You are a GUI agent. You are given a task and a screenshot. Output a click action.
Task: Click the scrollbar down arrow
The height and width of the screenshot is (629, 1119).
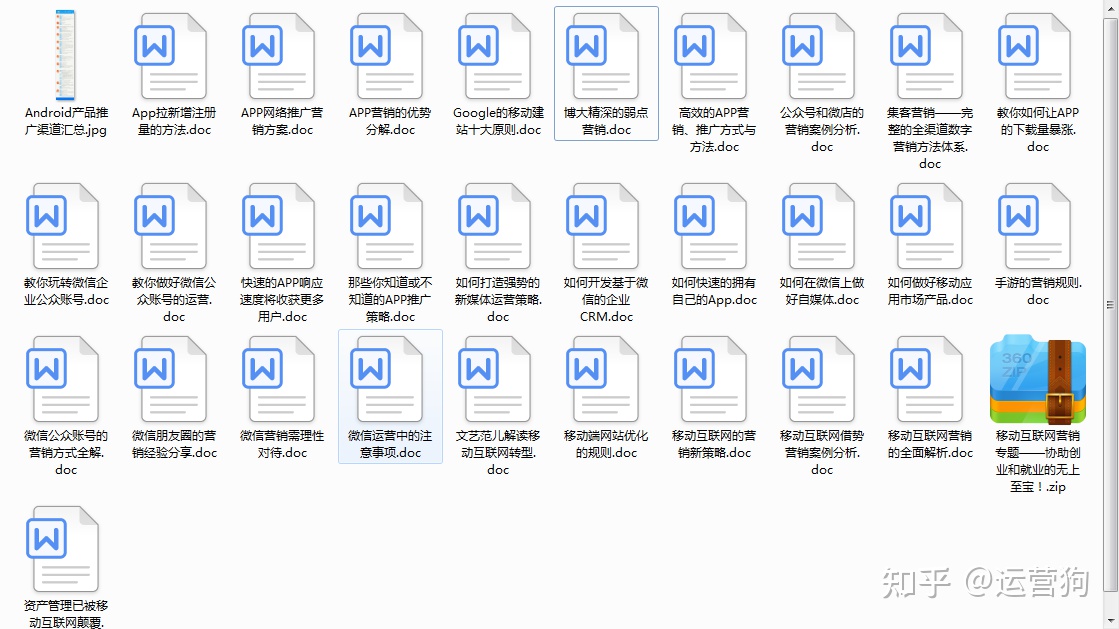(x=1110, y=621)
